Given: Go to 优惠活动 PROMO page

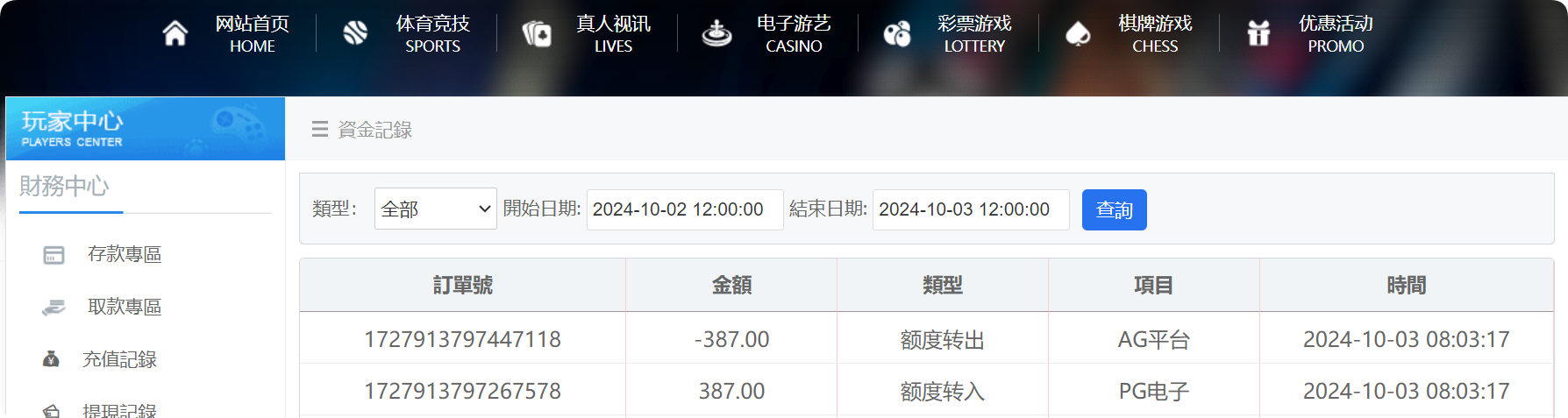Looking at the screenshot, I should point(1336,33).
